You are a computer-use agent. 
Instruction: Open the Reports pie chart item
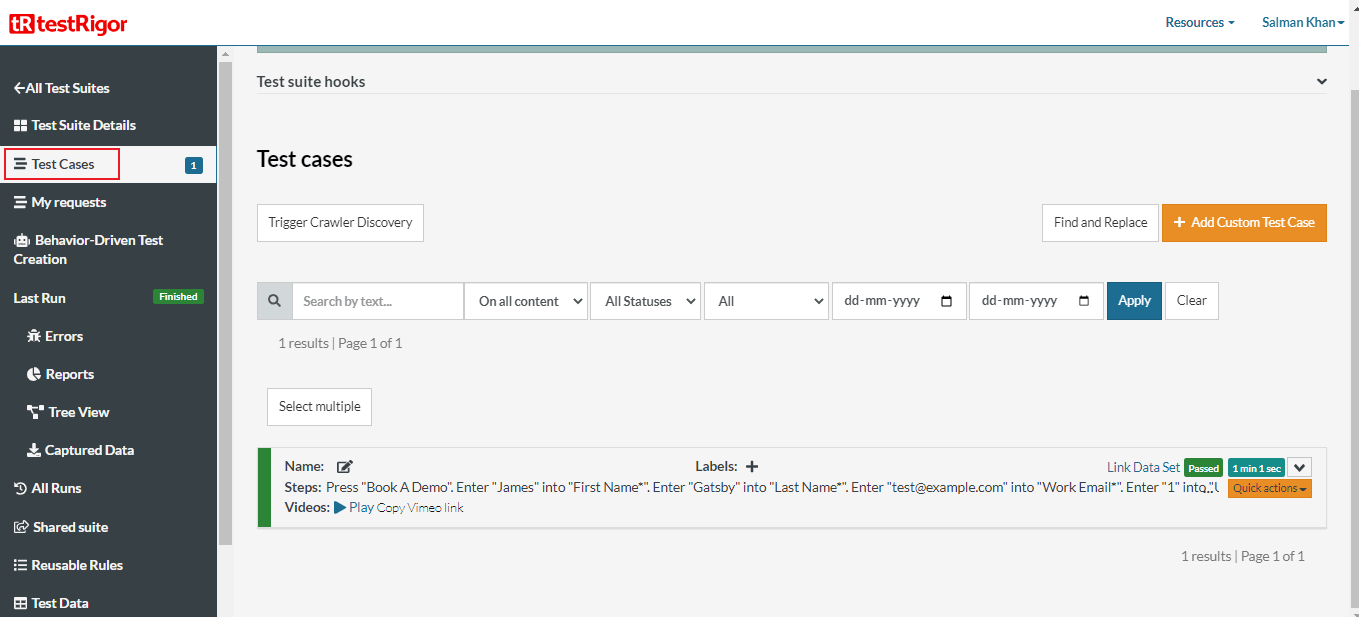[69, 374]
